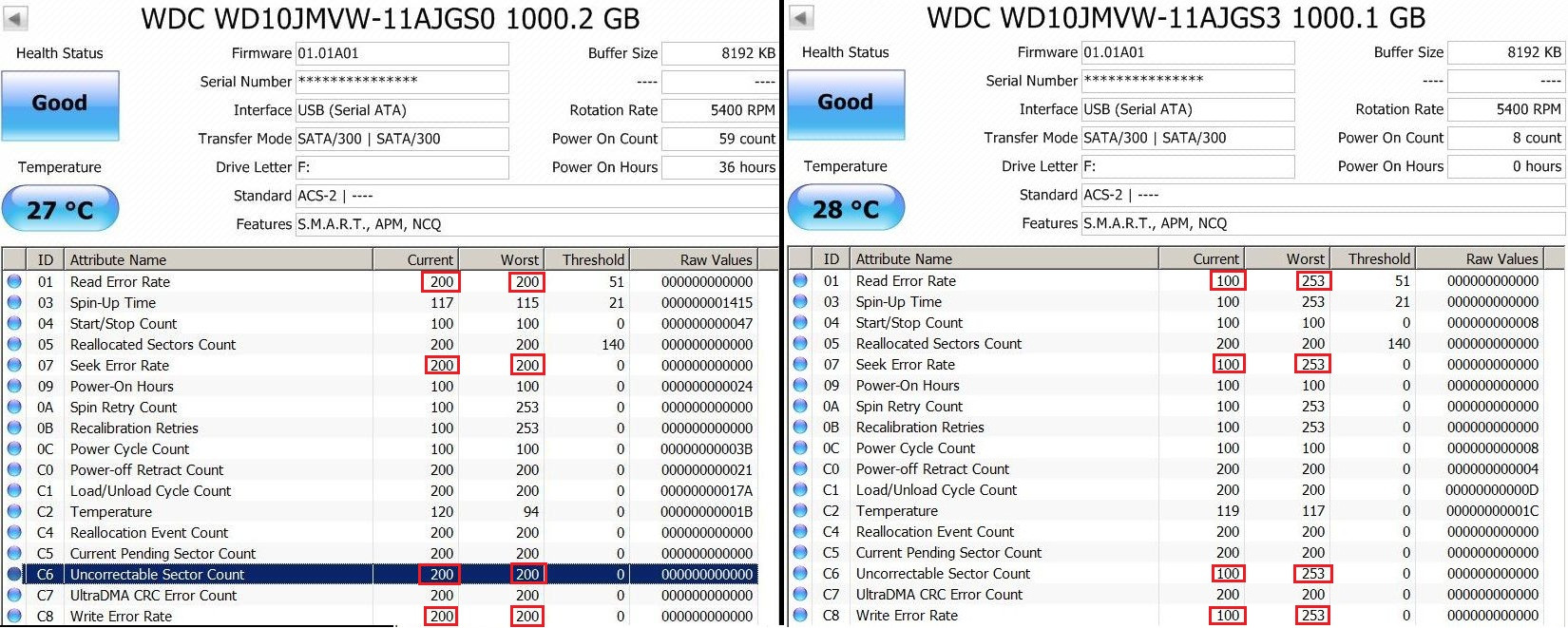
Task: Click raw value 00000000003B
Action: pyautogui.click(x=707, y=448)
